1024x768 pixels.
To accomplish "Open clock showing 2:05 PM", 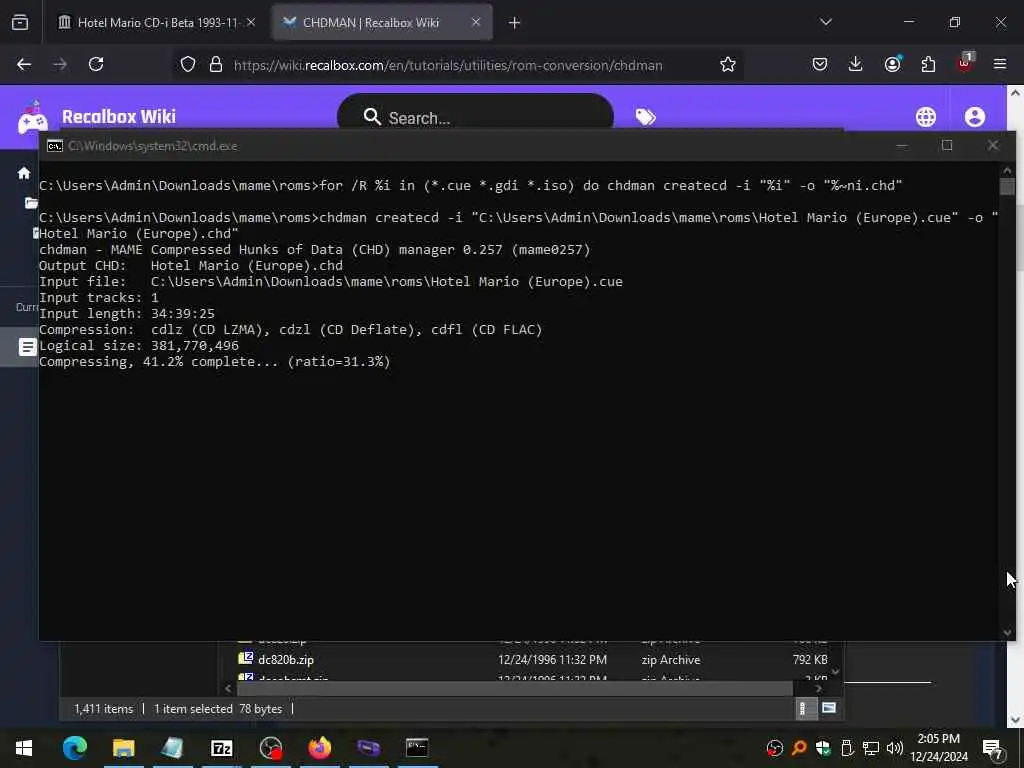I will pyautogui.click(x=939, y=748).
